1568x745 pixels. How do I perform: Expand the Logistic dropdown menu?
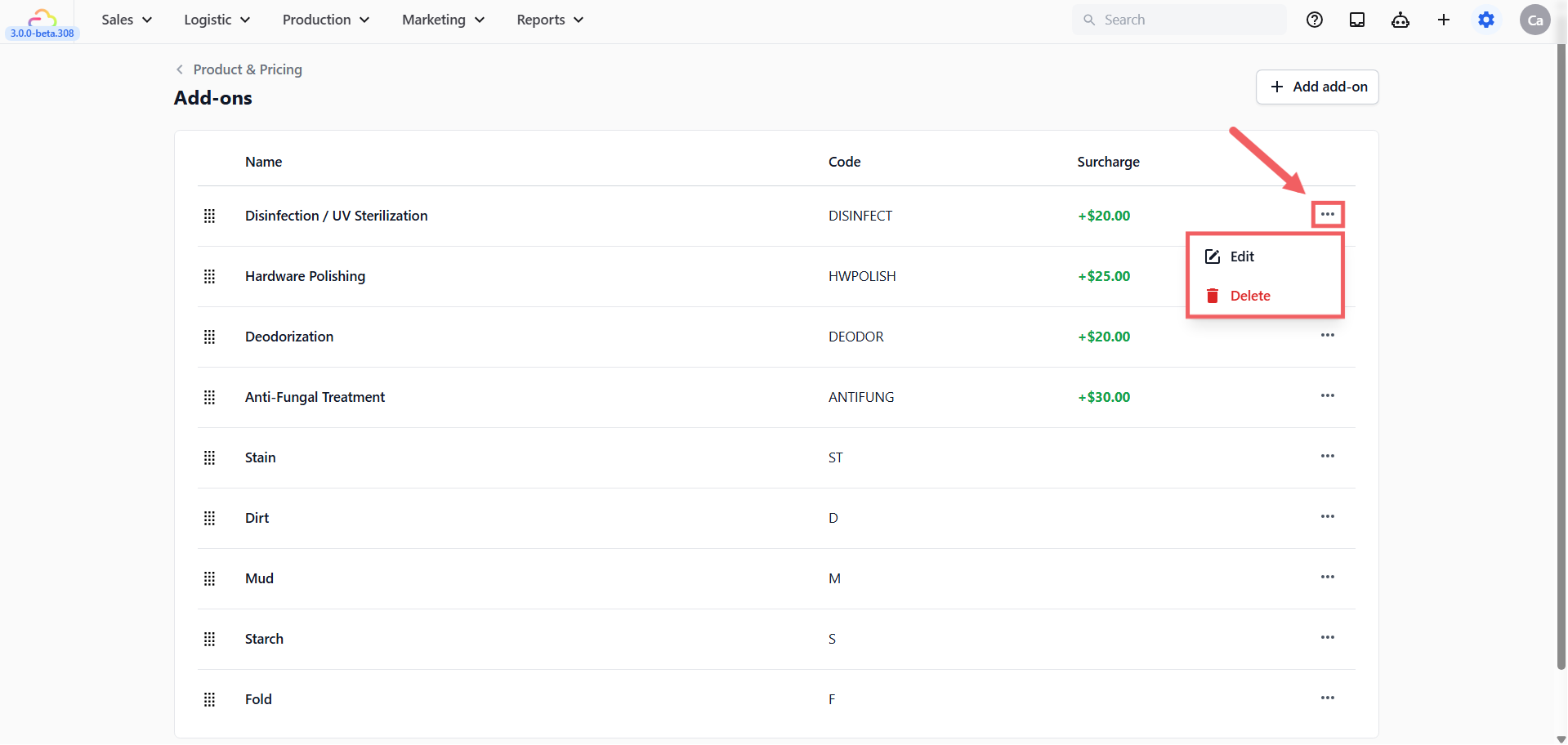[x=217, y=20]
